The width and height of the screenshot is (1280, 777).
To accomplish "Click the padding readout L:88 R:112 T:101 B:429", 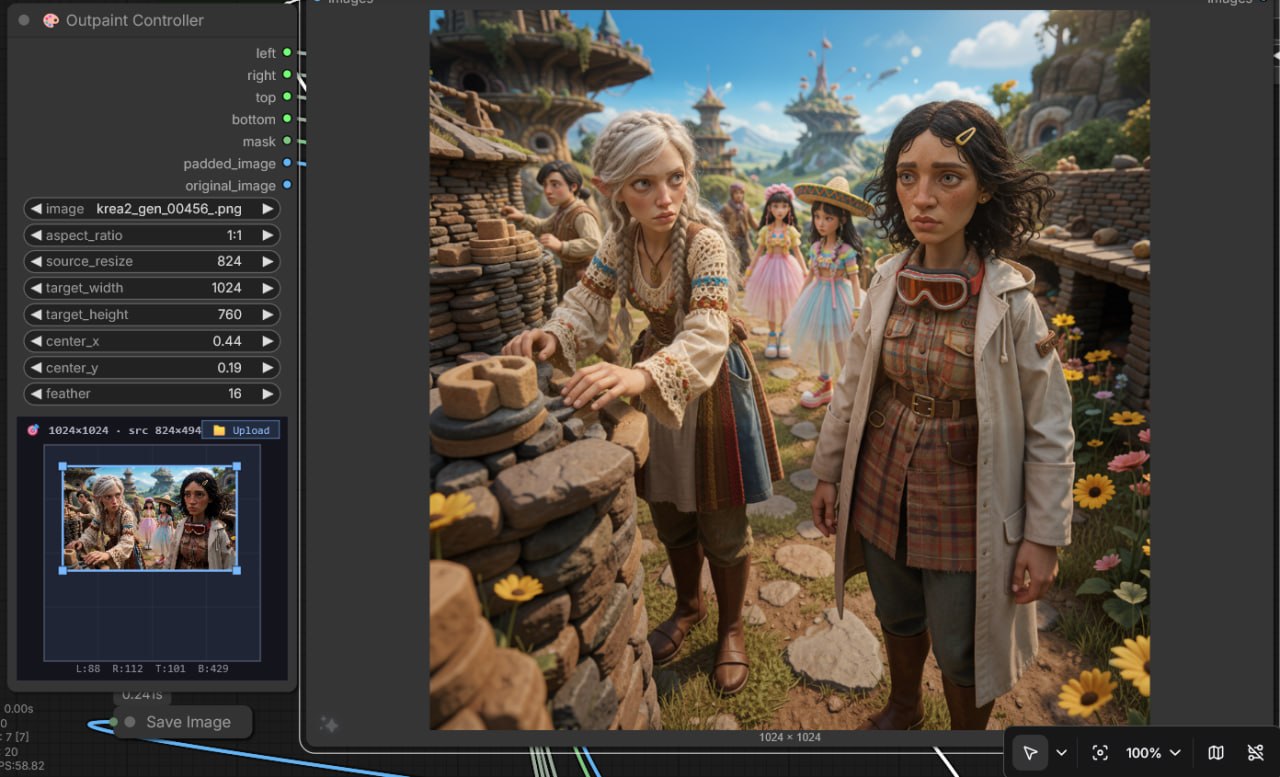I will click(152, 668).
